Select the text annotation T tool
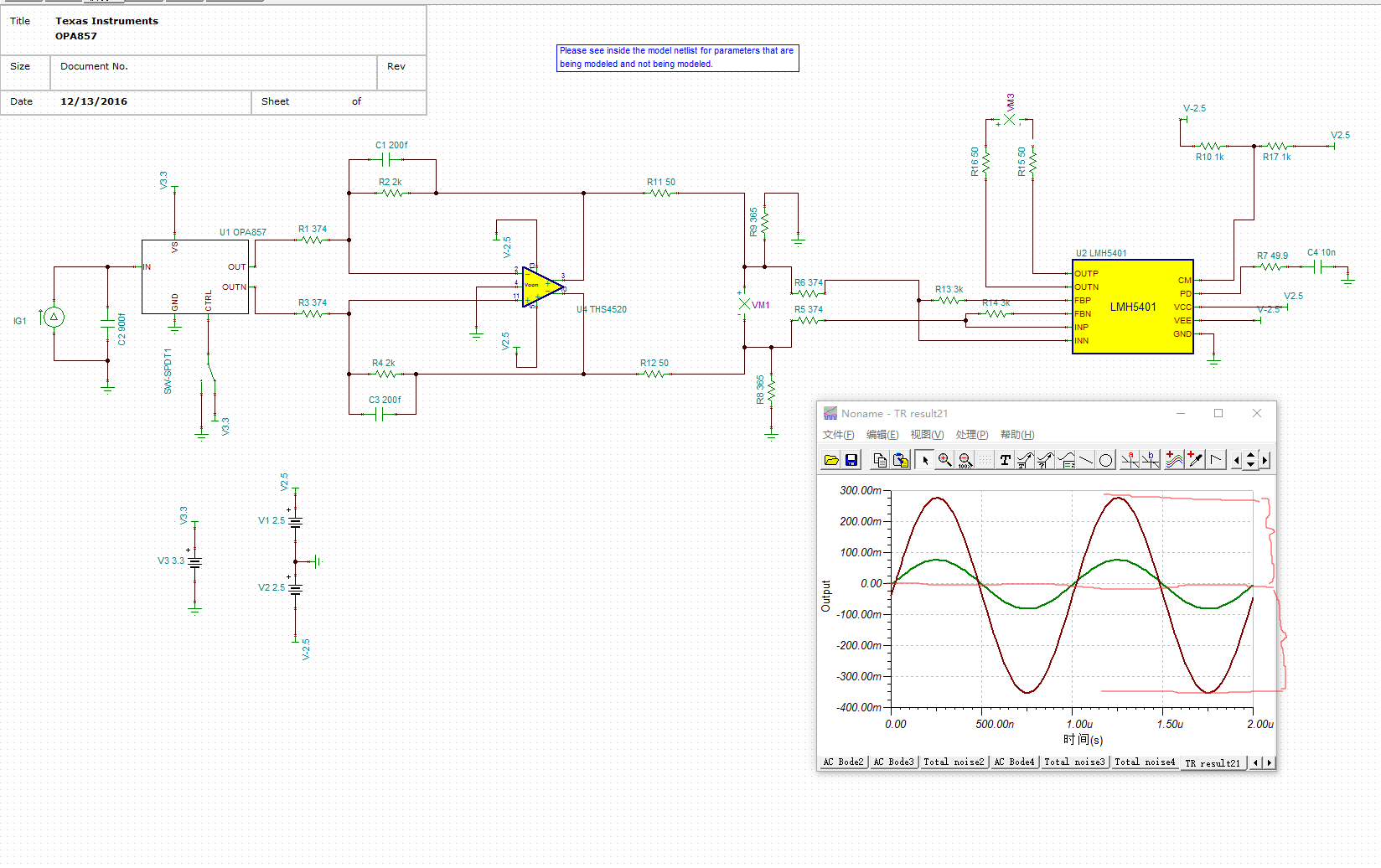Screen dimensions: 1381x868 1005,460
